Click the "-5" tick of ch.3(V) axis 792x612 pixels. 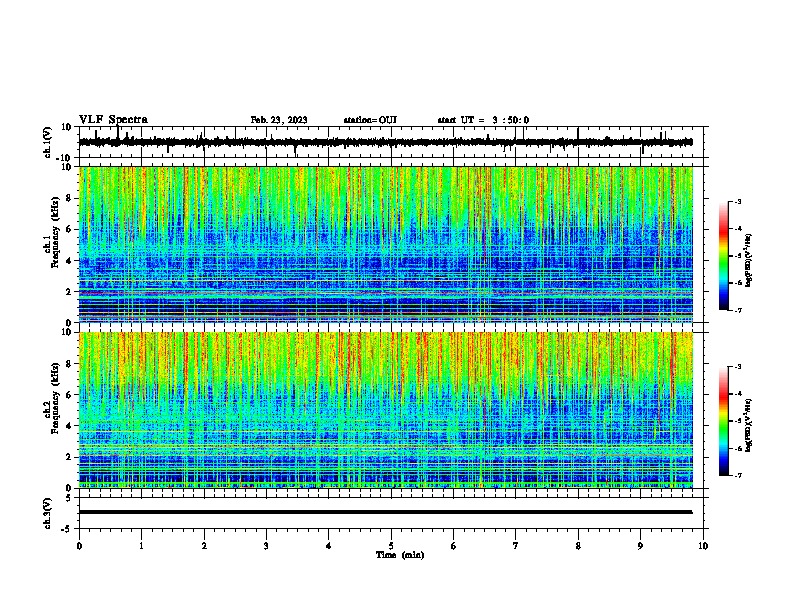68,529
